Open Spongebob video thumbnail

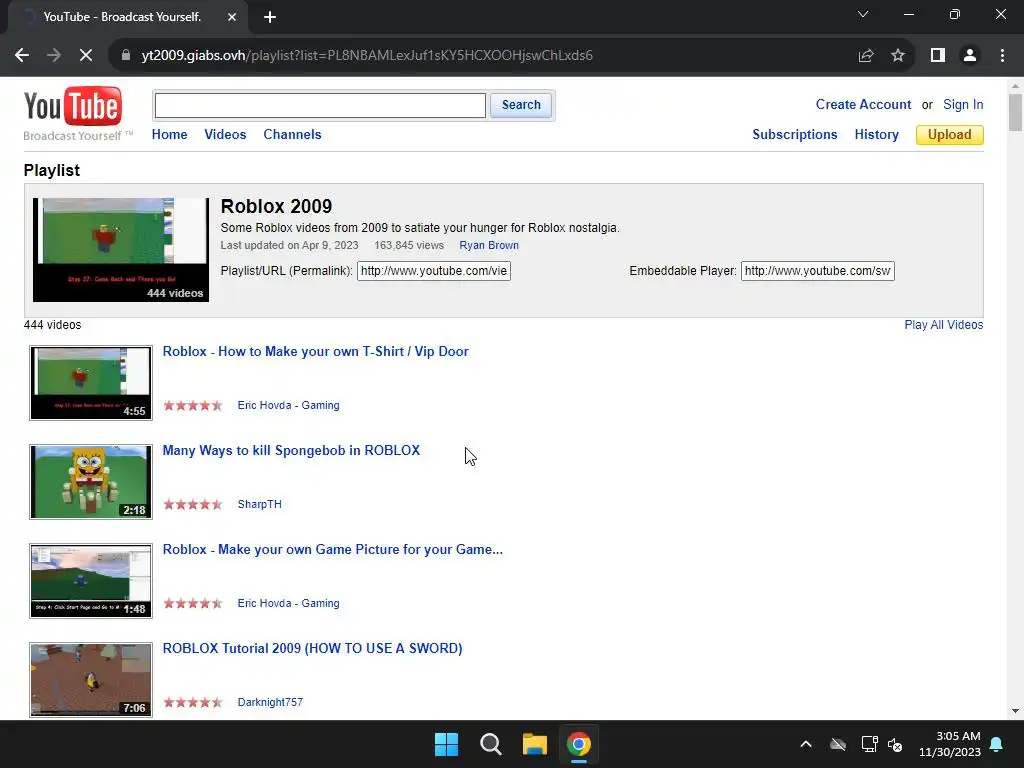pyautogui.click(x=91, y=482)
